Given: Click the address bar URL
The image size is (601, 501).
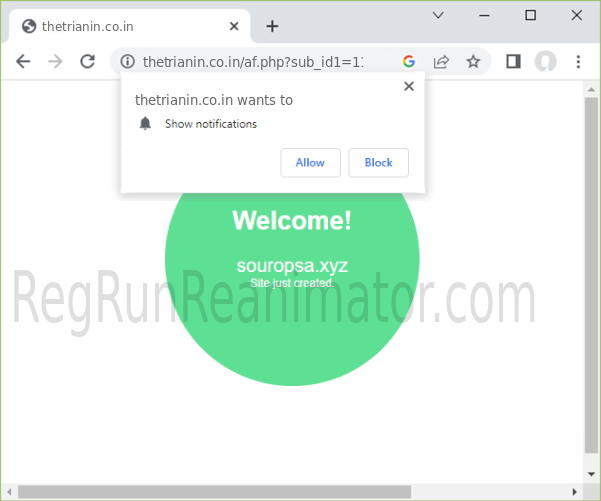Looking at the screenshot, I should [260, 61].
